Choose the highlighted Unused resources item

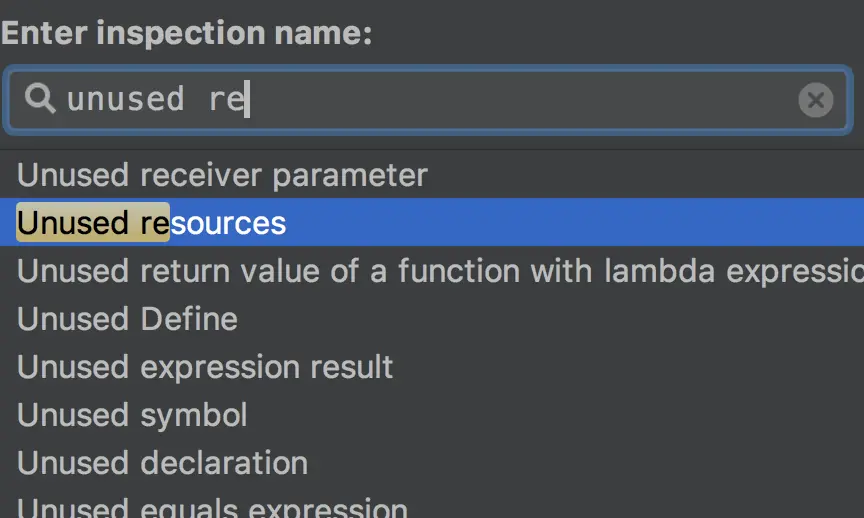(x=432, y=222)
